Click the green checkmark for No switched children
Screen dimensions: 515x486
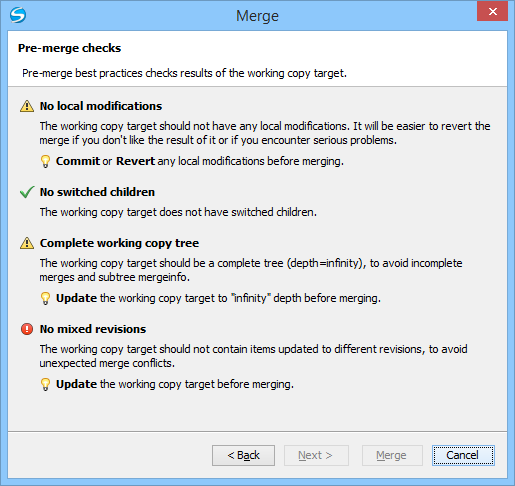coord(27,192)
